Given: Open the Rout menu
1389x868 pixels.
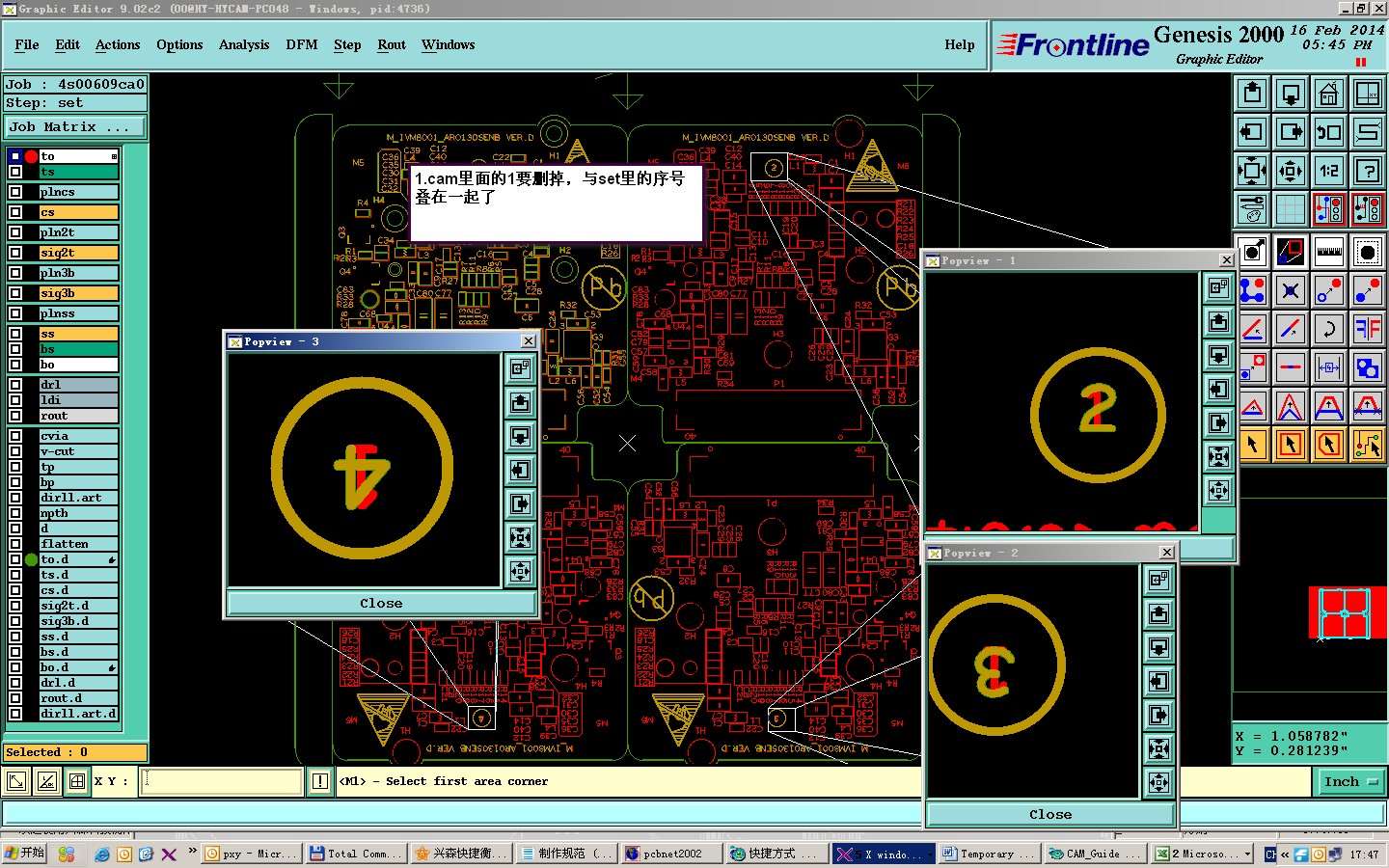Looking at the screenshot, I should 392,44.
